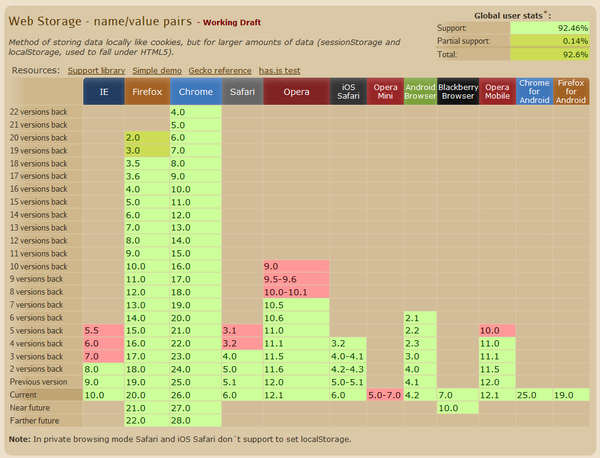Click the IE 7.0 cell
Viewport: 600px width, 458px height.
(x=104, y=356)
